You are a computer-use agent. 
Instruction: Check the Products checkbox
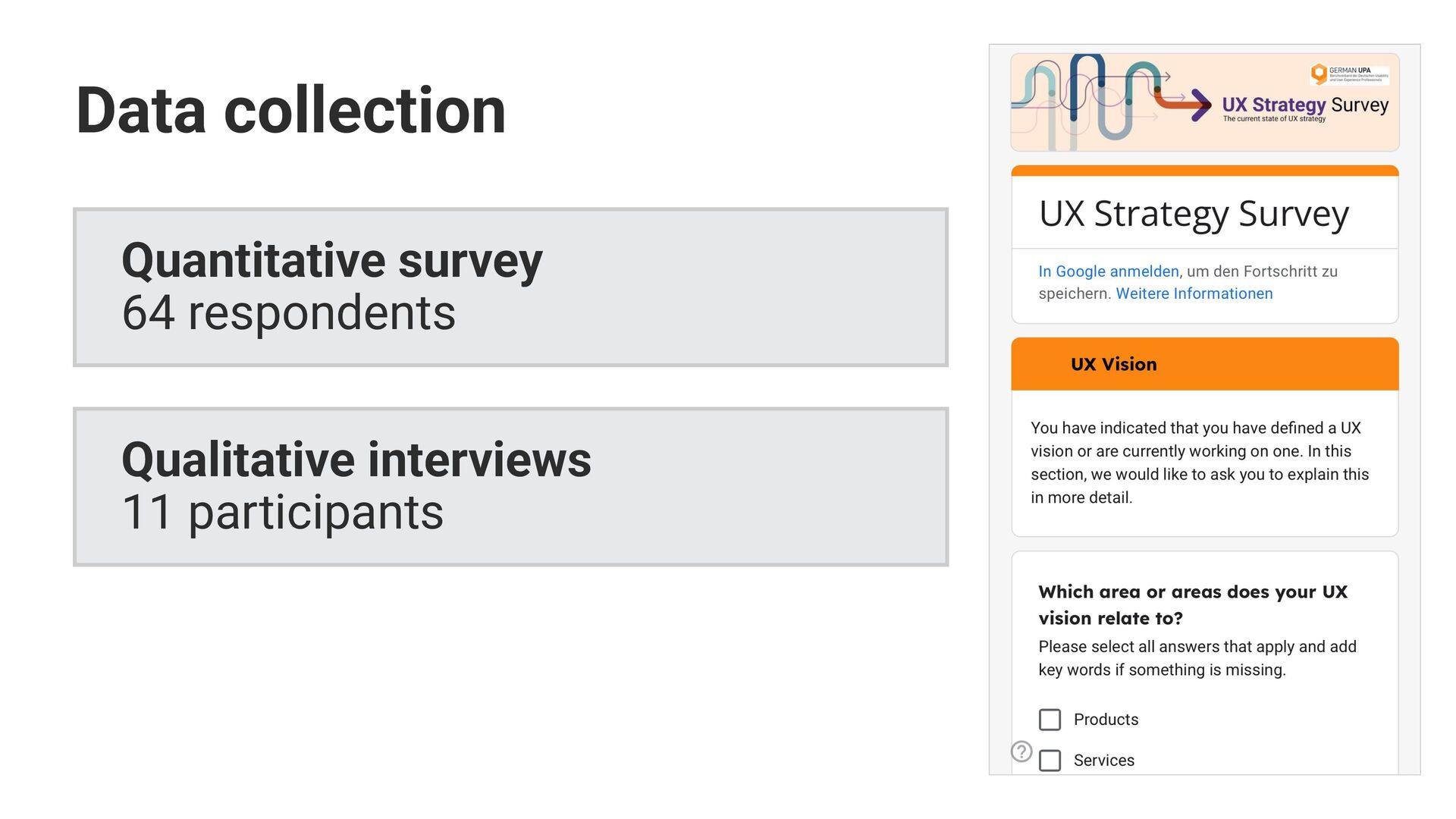point(1050,720)
